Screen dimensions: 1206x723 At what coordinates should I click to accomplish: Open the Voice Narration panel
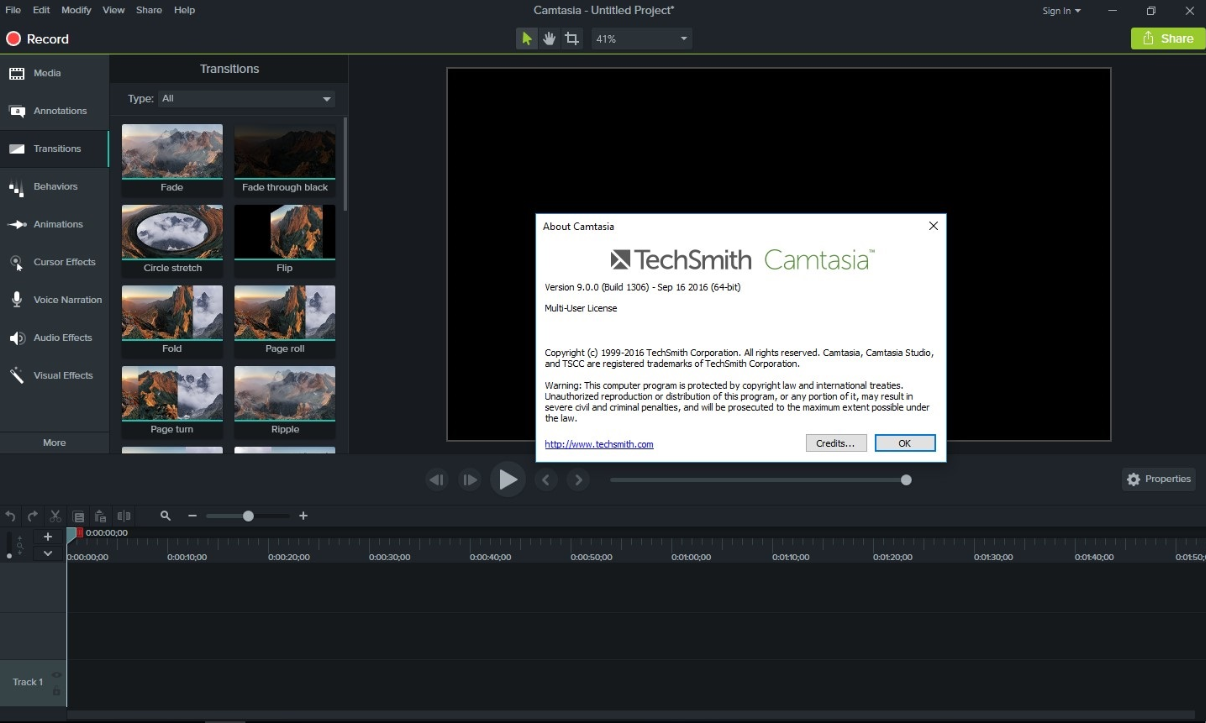click(54, 300)
